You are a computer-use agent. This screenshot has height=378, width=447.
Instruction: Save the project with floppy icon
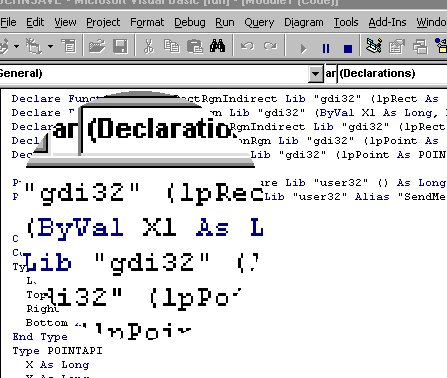[120, 46]
